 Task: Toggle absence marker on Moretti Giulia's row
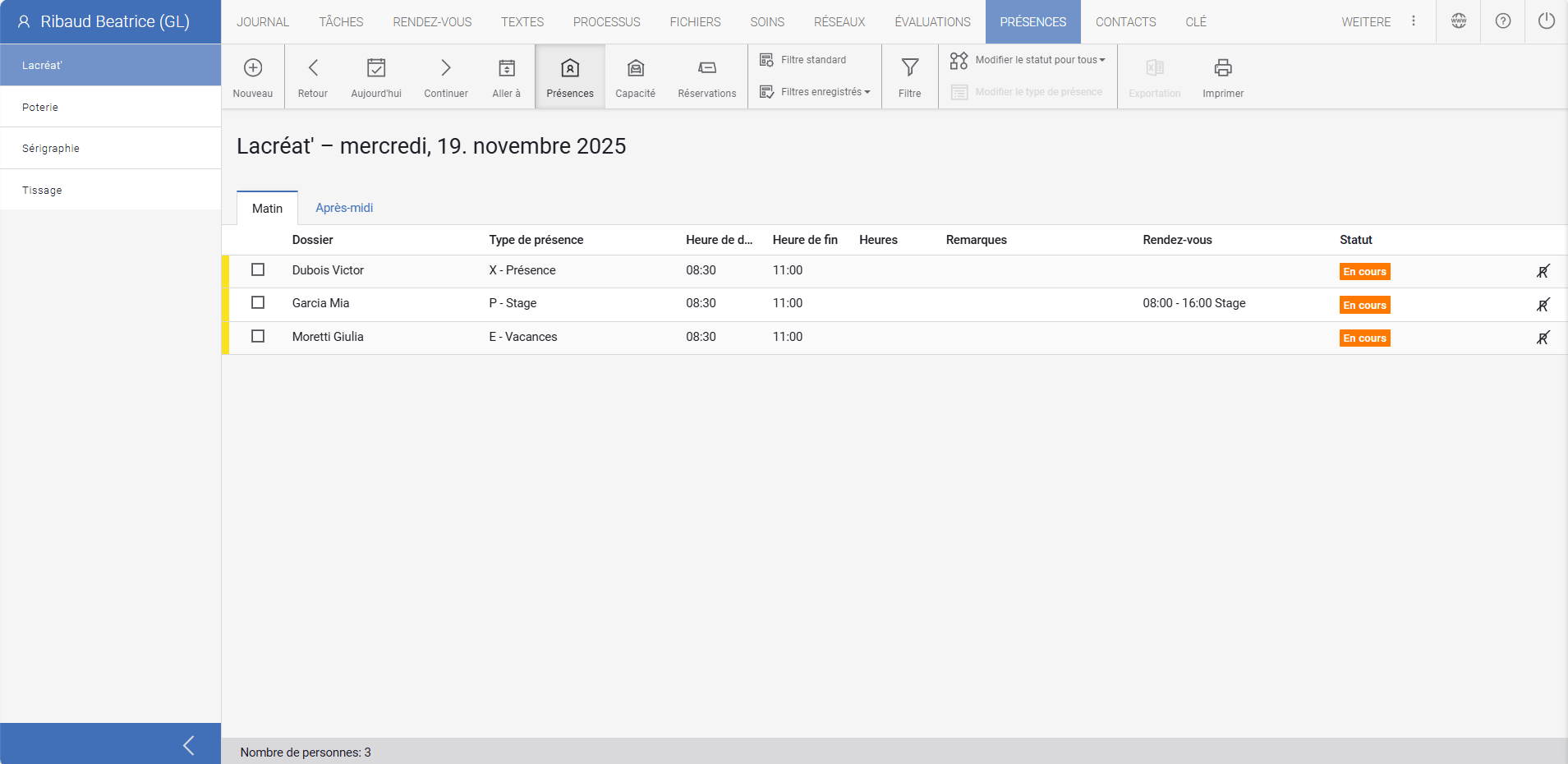[x=1544, y=337]
